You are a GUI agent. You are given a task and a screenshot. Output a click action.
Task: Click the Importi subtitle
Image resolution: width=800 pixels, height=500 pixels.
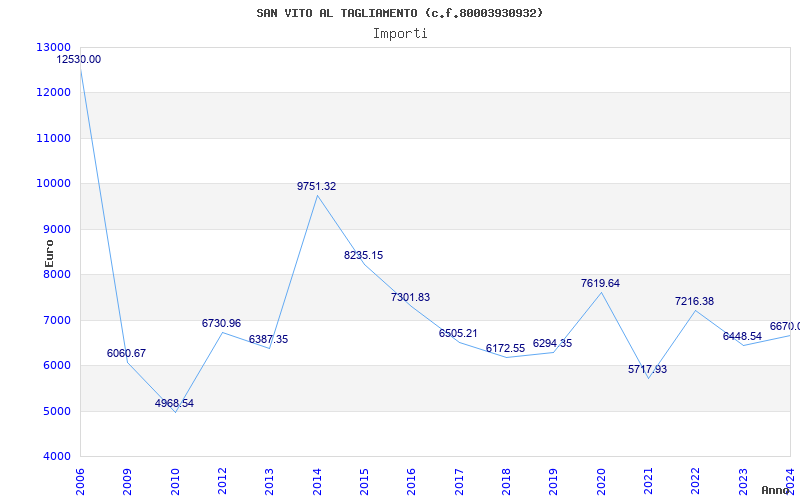400,34
